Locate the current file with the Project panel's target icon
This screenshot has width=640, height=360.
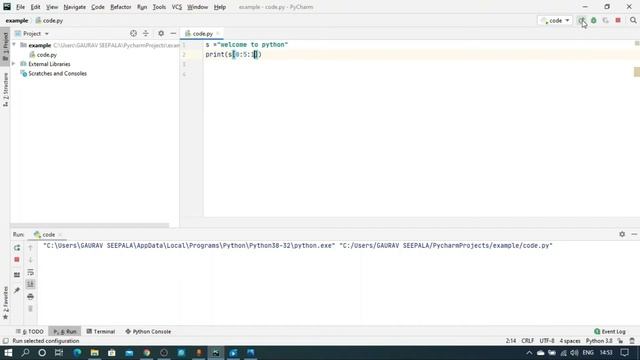(133, 33)
